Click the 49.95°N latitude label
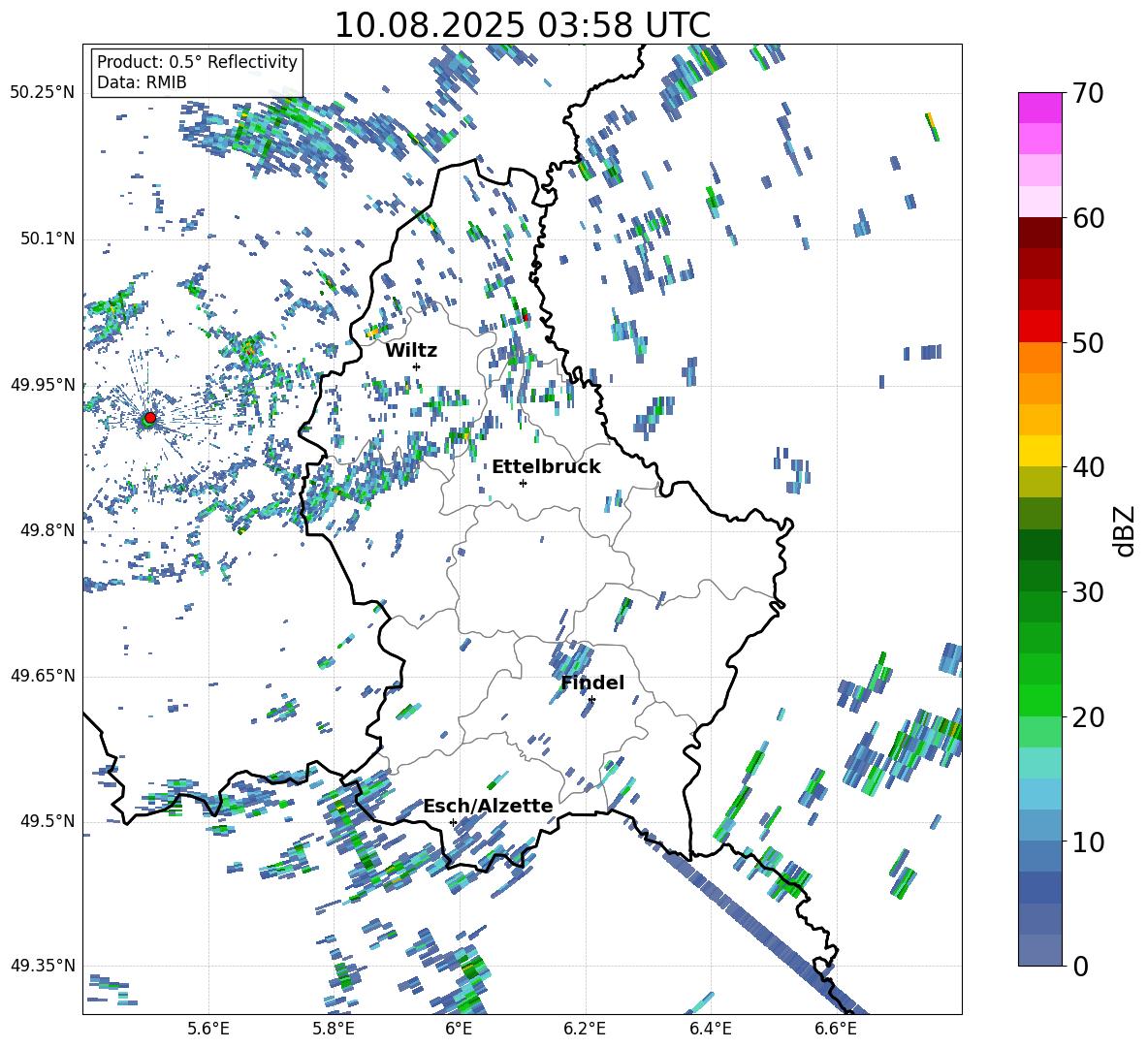The height and width of the screenshot is (1048, 1148). click(x=43, y=385)
